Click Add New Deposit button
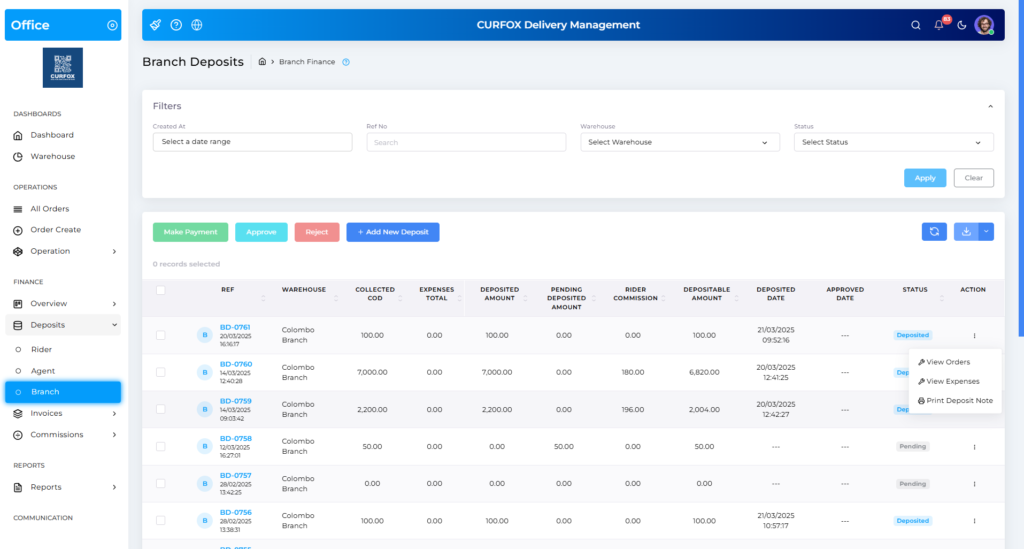The image size is (1024, 549). tap(392, 232)
